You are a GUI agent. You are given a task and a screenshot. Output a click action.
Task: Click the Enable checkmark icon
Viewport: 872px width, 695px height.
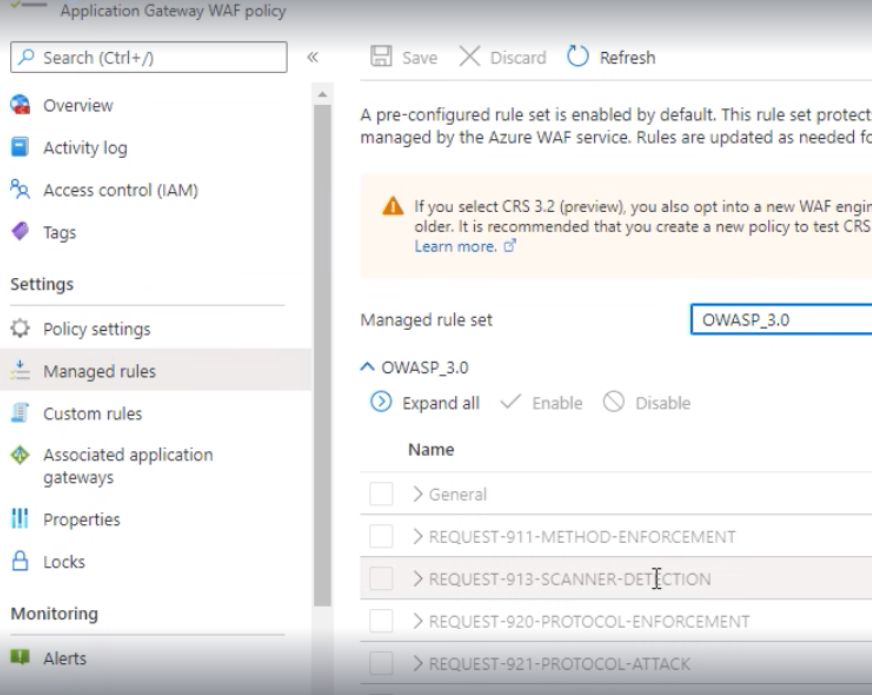point(511,401)
